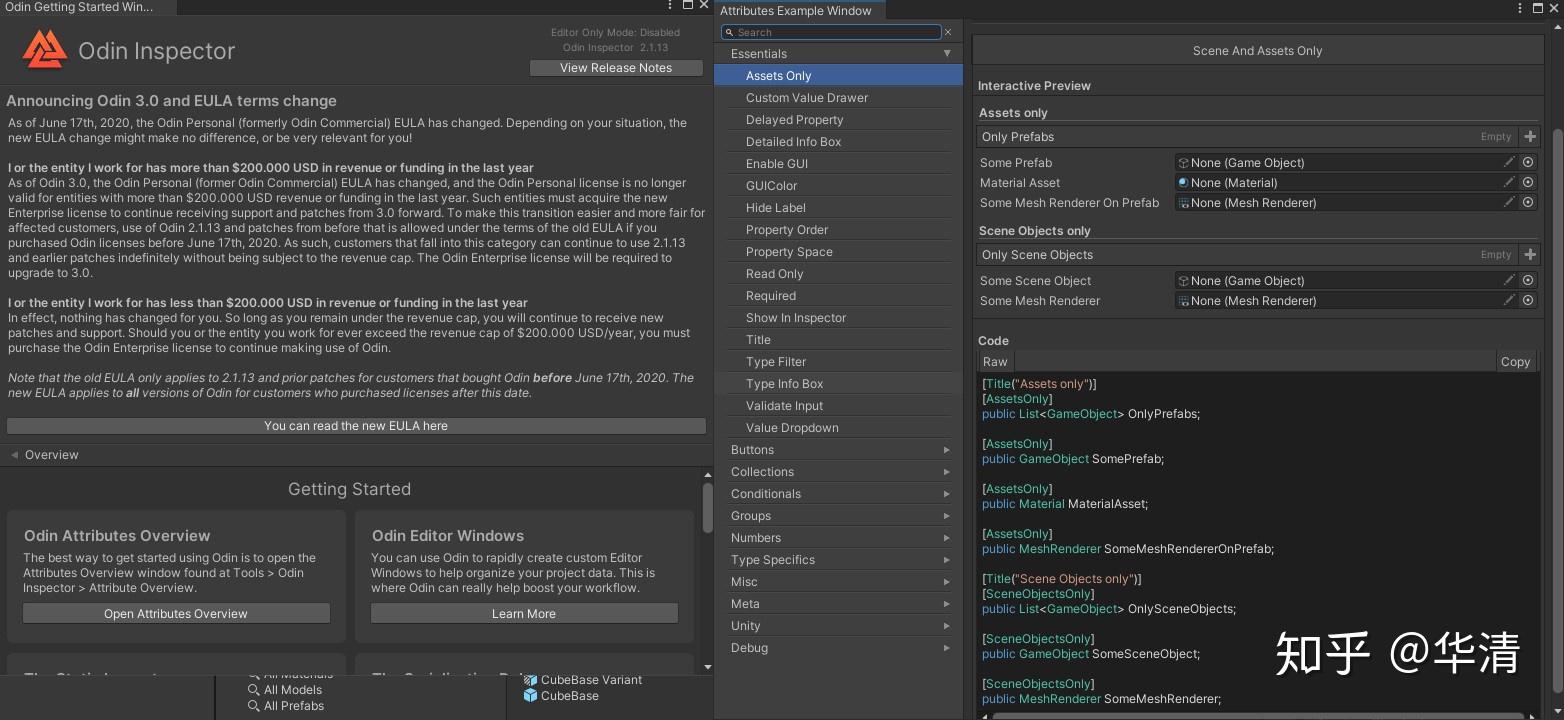Open object picker for Some Mesh Renderer On Prefab
The width and height of the screenshot is (1564, 720).
[1528, 202]
